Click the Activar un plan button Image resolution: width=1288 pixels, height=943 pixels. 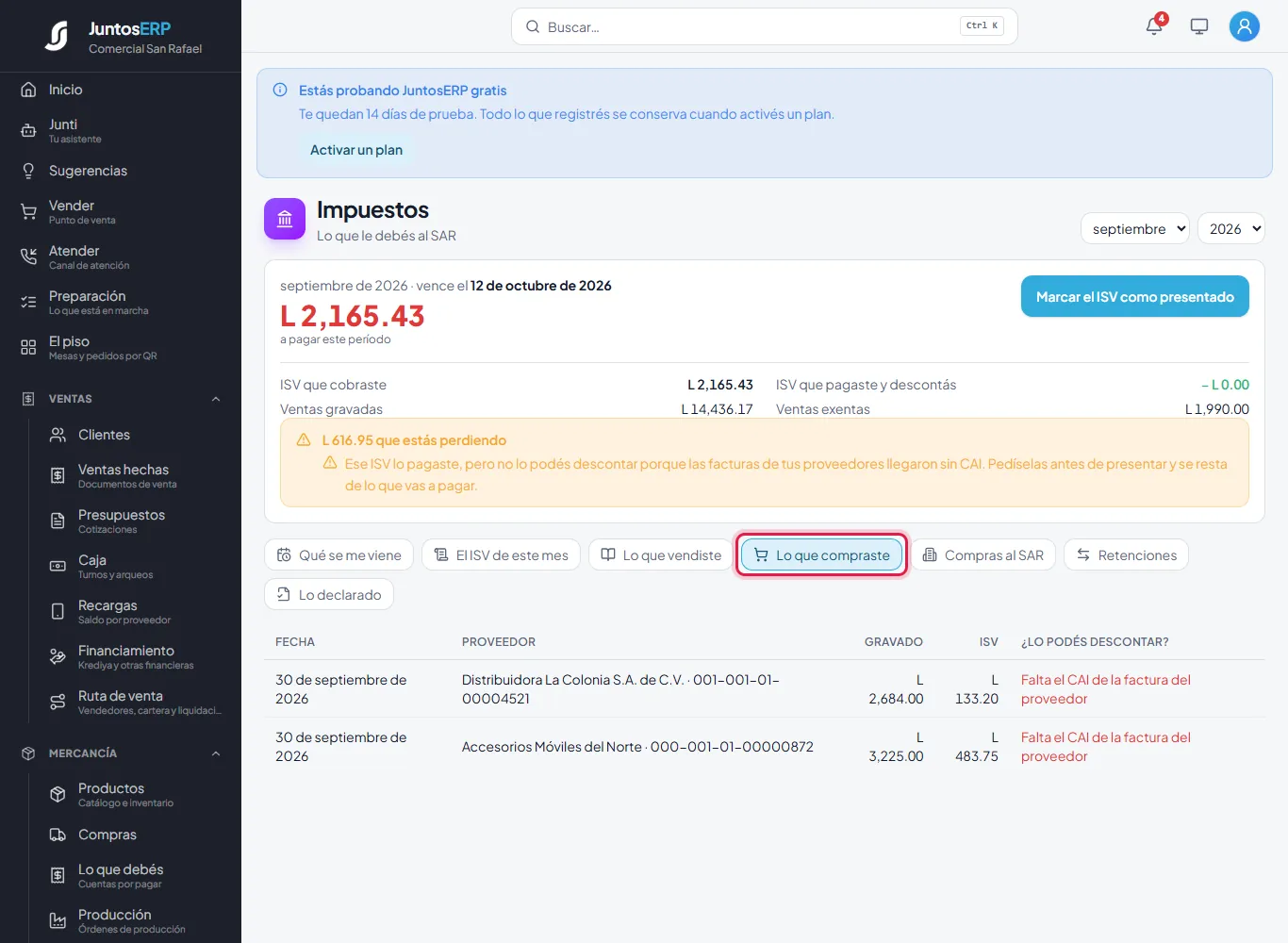tap(356, 150)
